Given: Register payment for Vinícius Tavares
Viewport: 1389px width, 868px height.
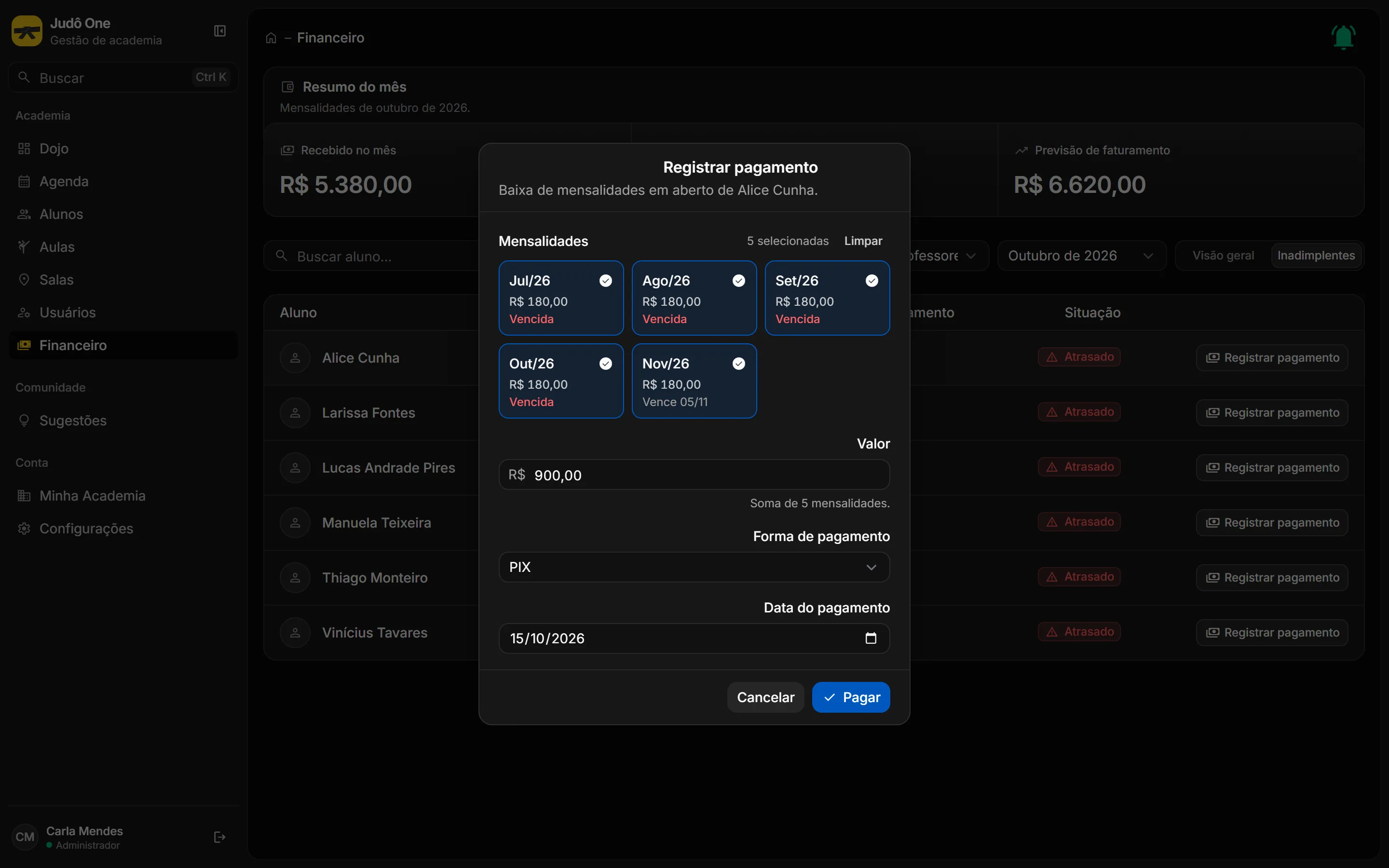Looking at the screenshot, I should [x=1272, y=633].
